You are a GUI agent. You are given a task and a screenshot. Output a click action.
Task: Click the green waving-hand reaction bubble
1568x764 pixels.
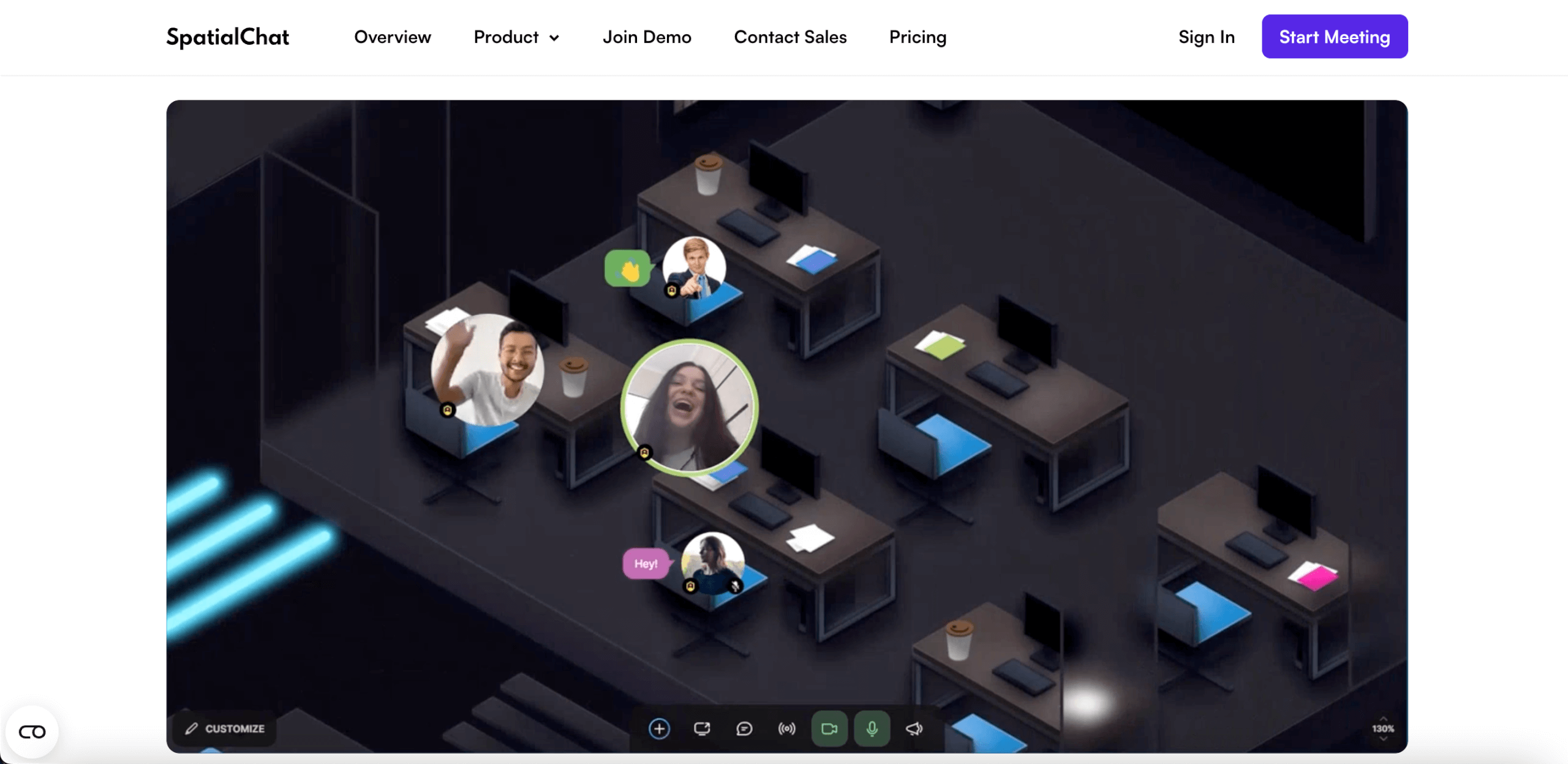pyautogui.click(x=628, y=268)
